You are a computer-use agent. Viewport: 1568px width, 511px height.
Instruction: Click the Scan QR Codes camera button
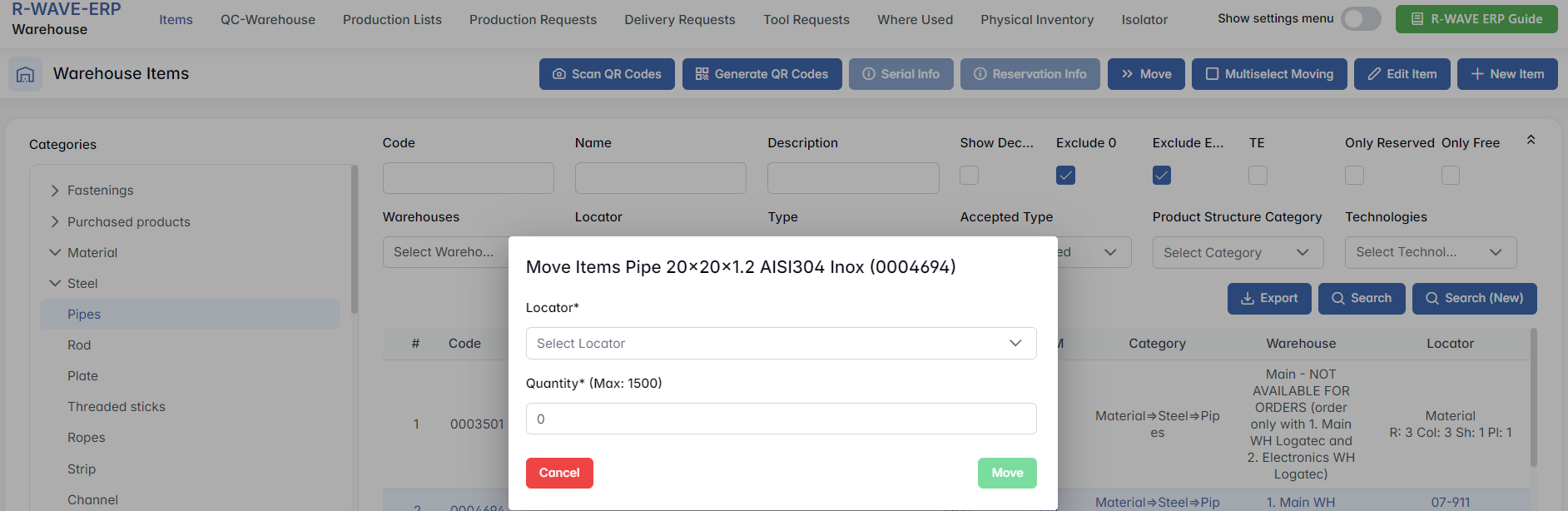coord(607,74)
